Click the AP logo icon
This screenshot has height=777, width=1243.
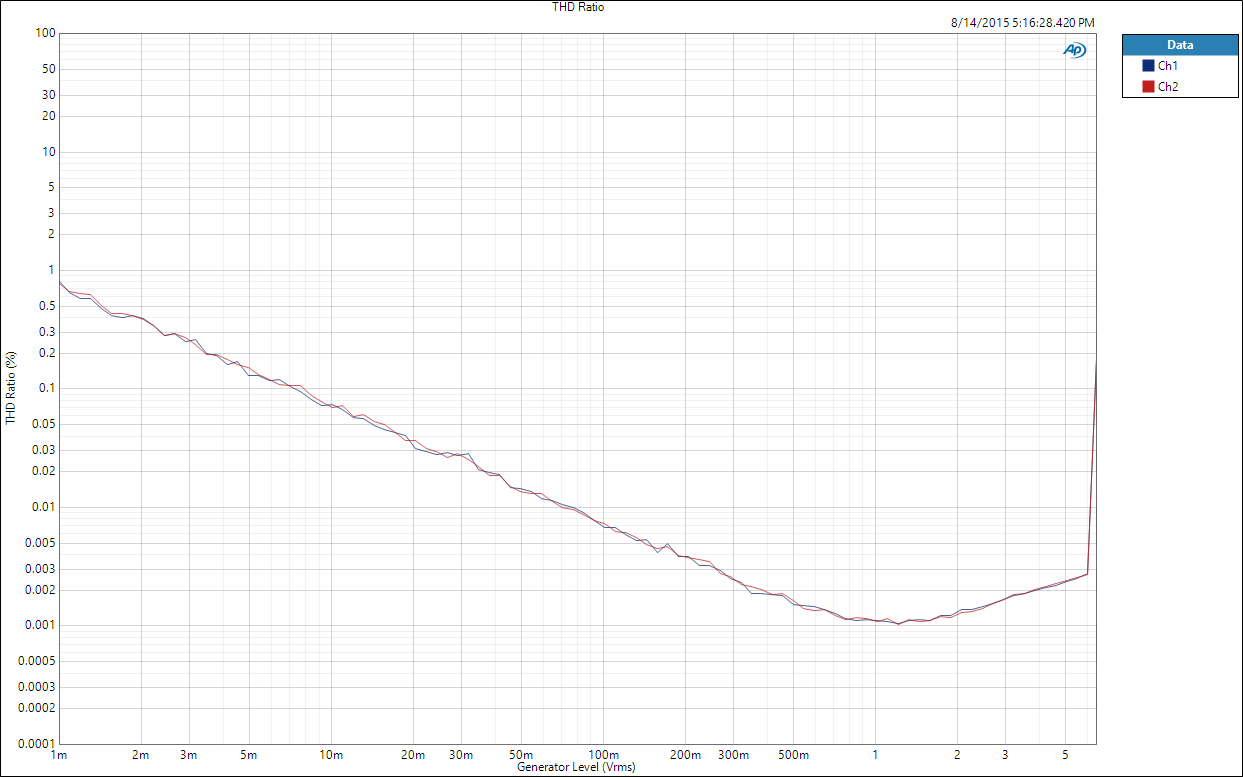pyautogui.click(x=1074, y=49)
